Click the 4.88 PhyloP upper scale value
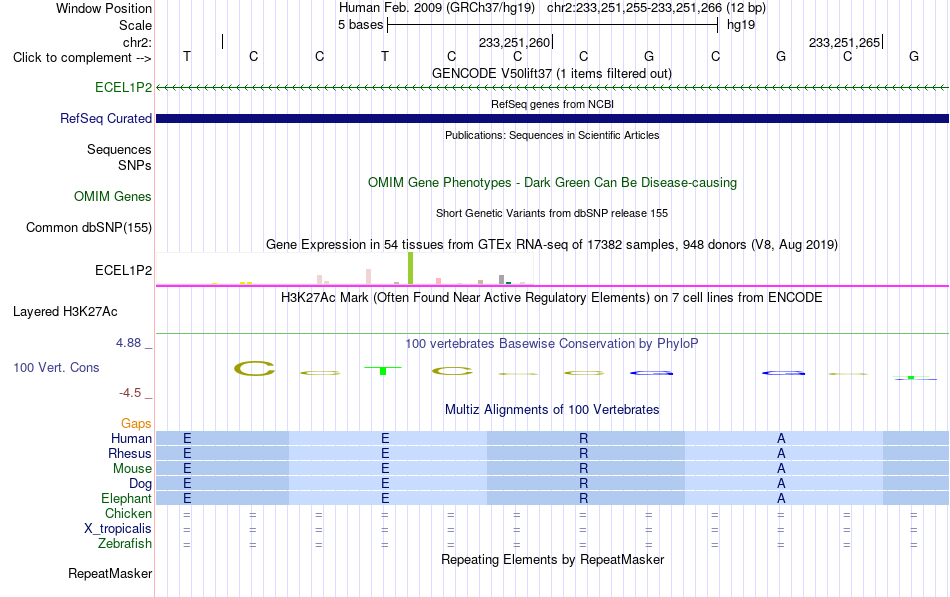The height and width of the screenshot is (597, 950). click(128, 343)
